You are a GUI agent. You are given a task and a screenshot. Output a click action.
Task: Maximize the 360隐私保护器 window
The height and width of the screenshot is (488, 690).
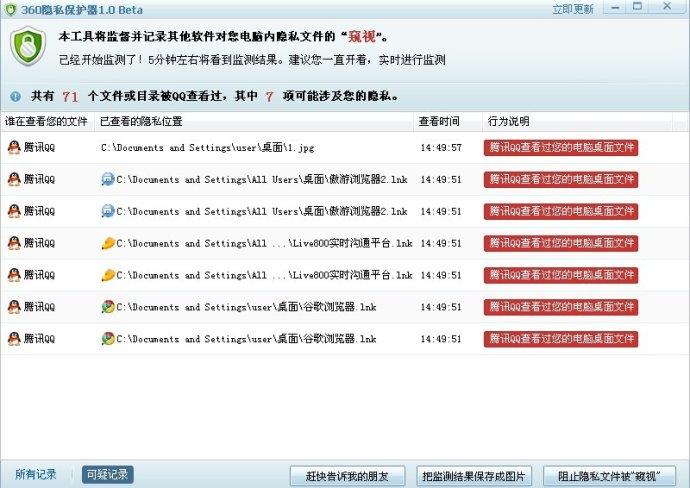click(637, 7)
